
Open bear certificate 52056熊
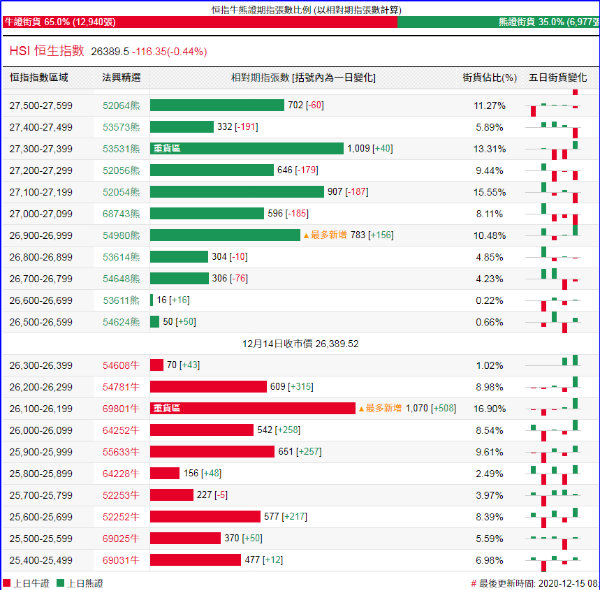tap(121, 170)
